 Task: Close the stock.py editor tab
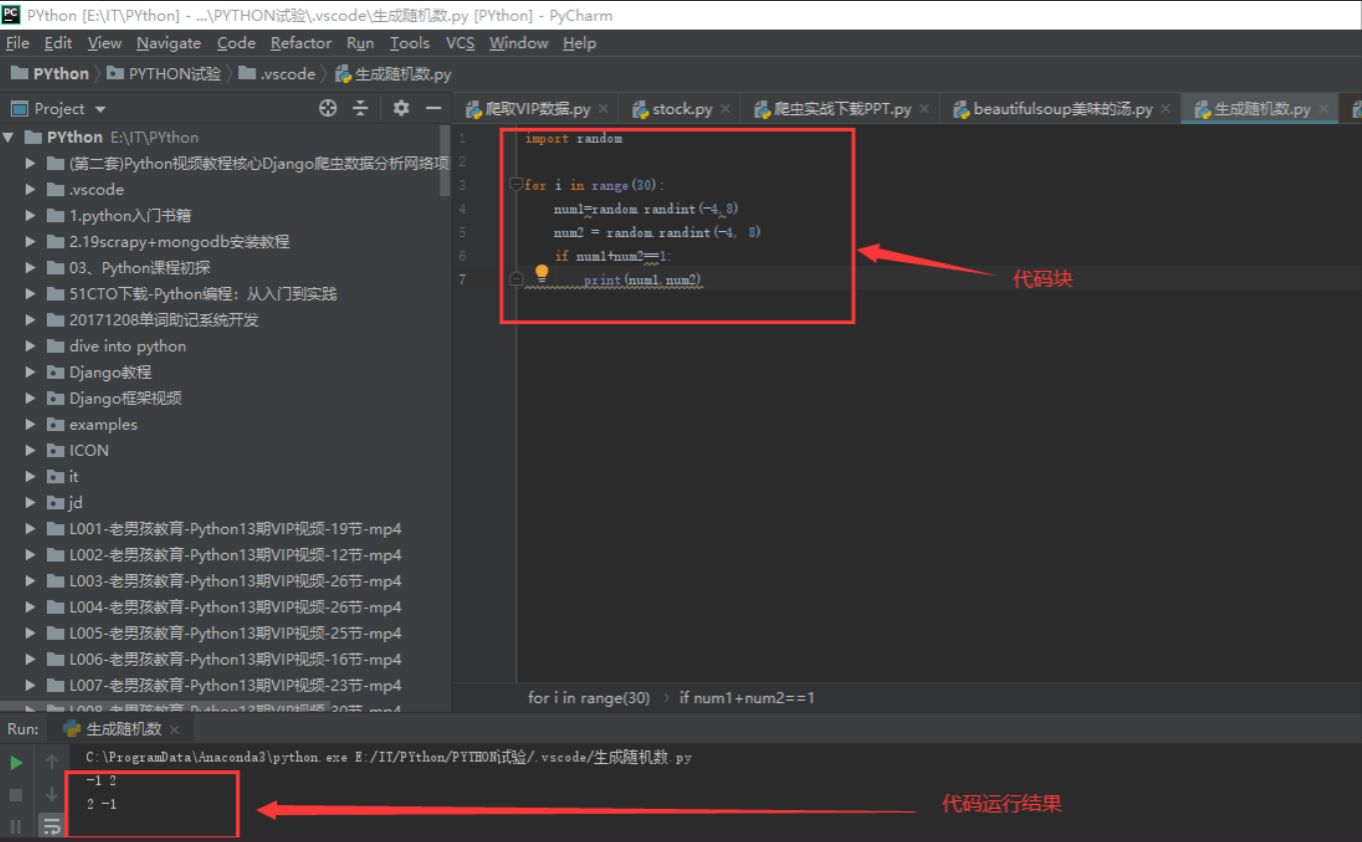725,109
